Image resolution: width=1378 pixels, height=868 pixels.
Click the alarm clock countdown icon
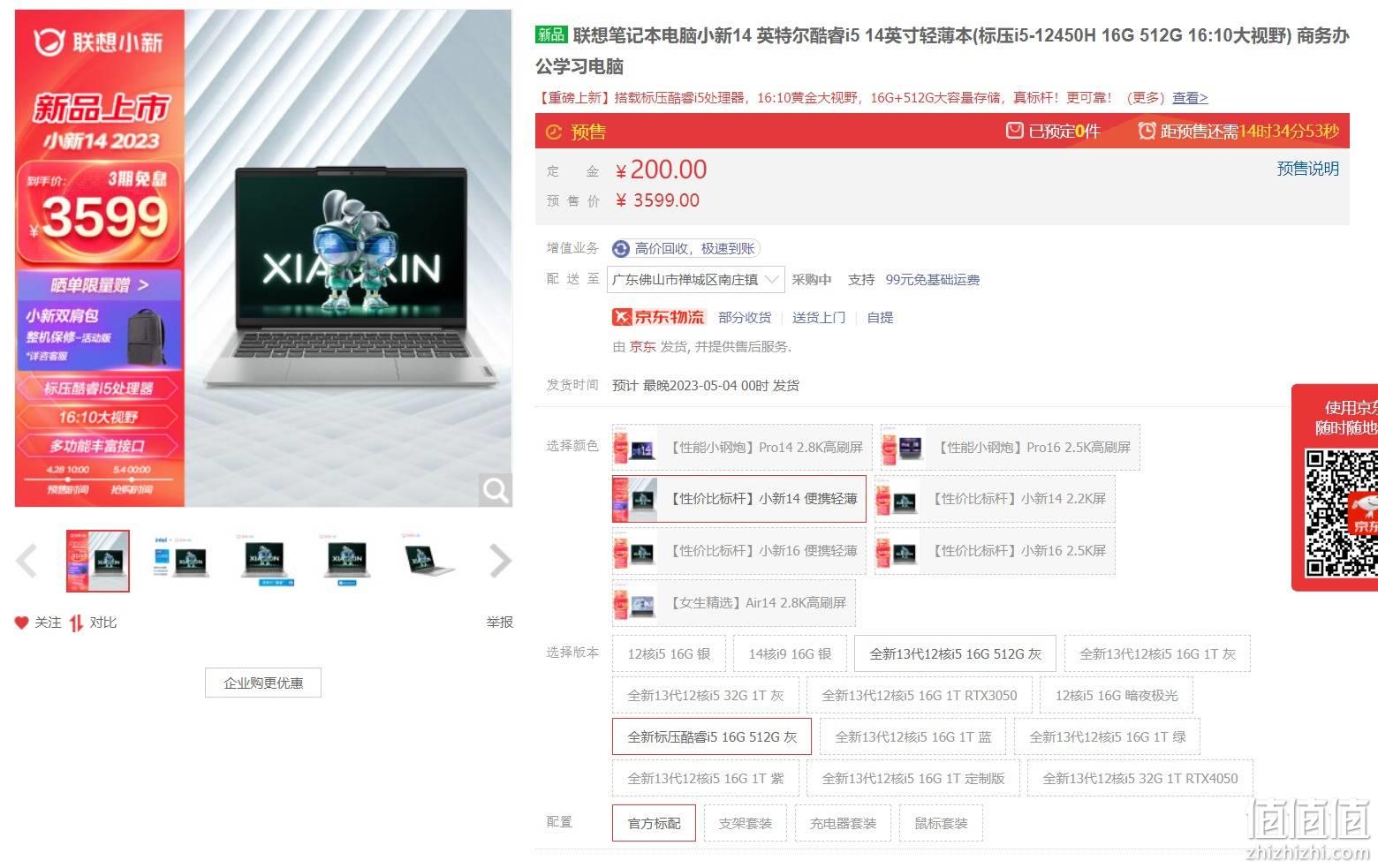tap(1147, 131)
